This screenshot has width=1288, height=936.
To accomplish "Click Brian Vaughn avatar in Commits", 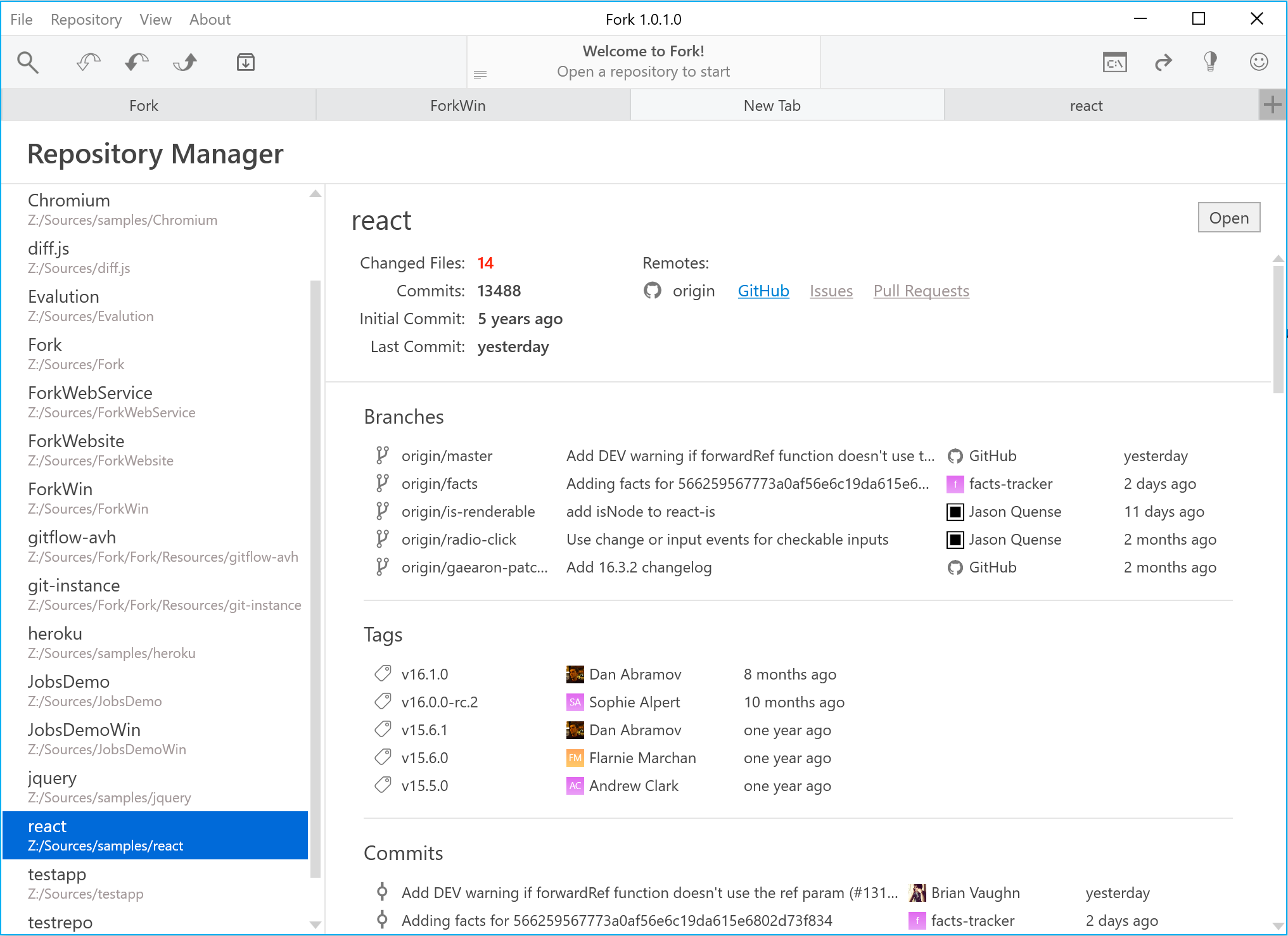I will click(917, 892).
